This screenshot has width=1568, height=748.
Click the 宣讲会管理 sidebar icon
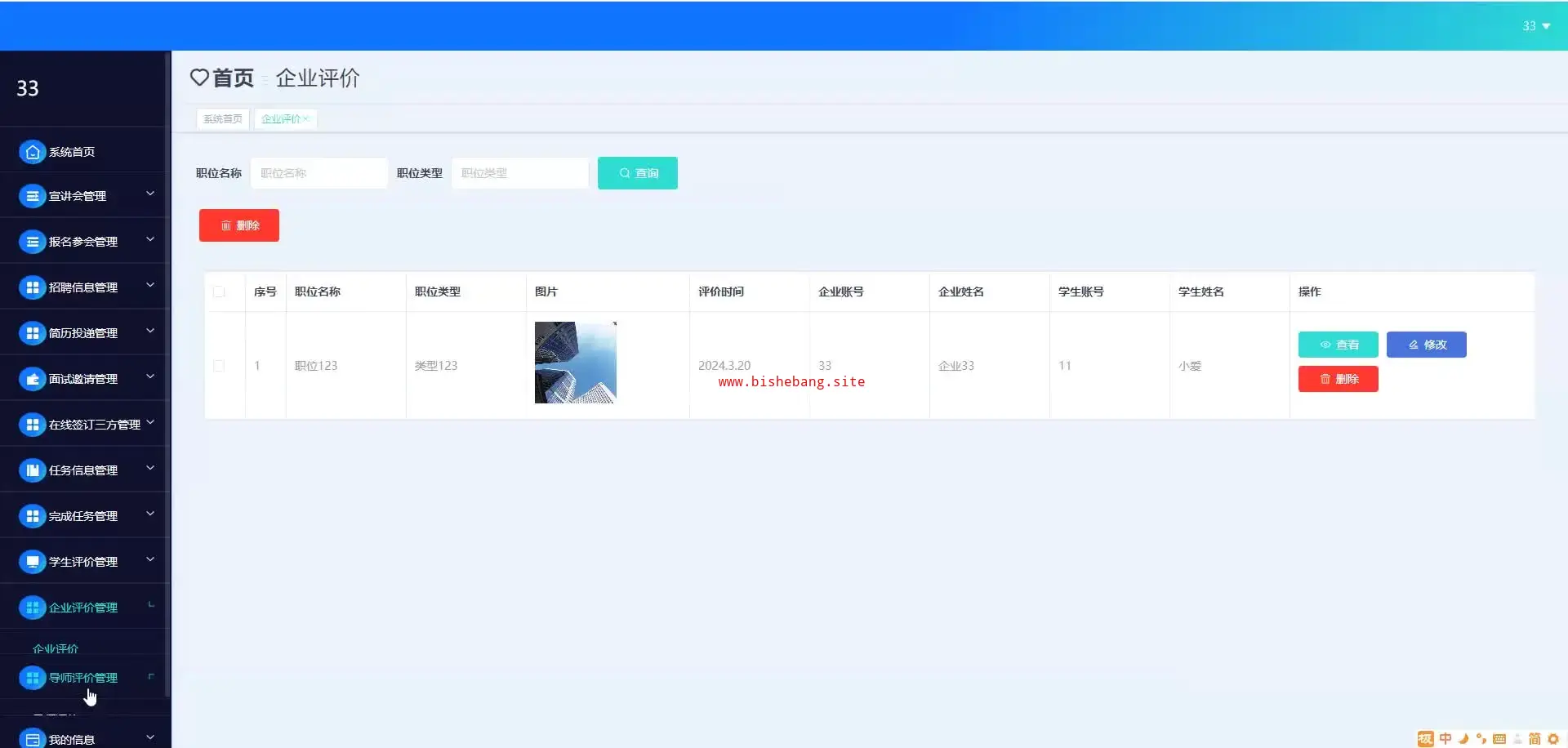[33, 196]
